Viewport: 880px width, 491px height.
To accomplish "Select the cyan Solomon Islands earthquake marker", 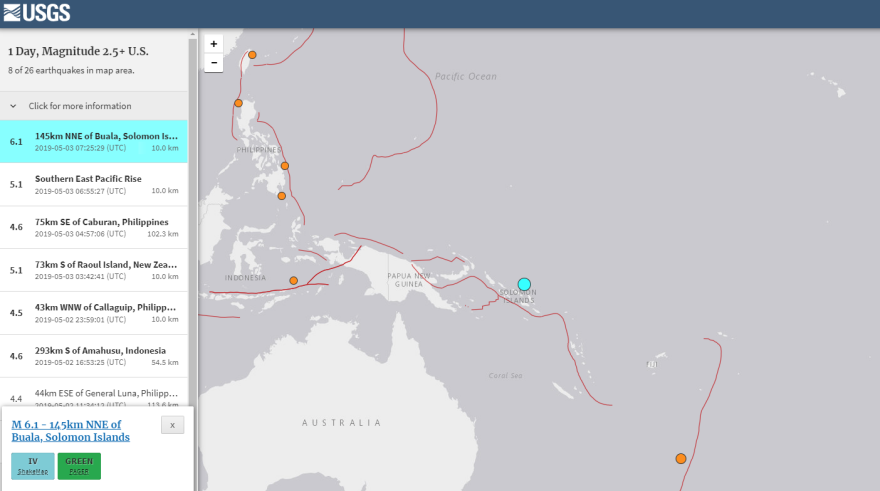I will [x=524, y=284].
